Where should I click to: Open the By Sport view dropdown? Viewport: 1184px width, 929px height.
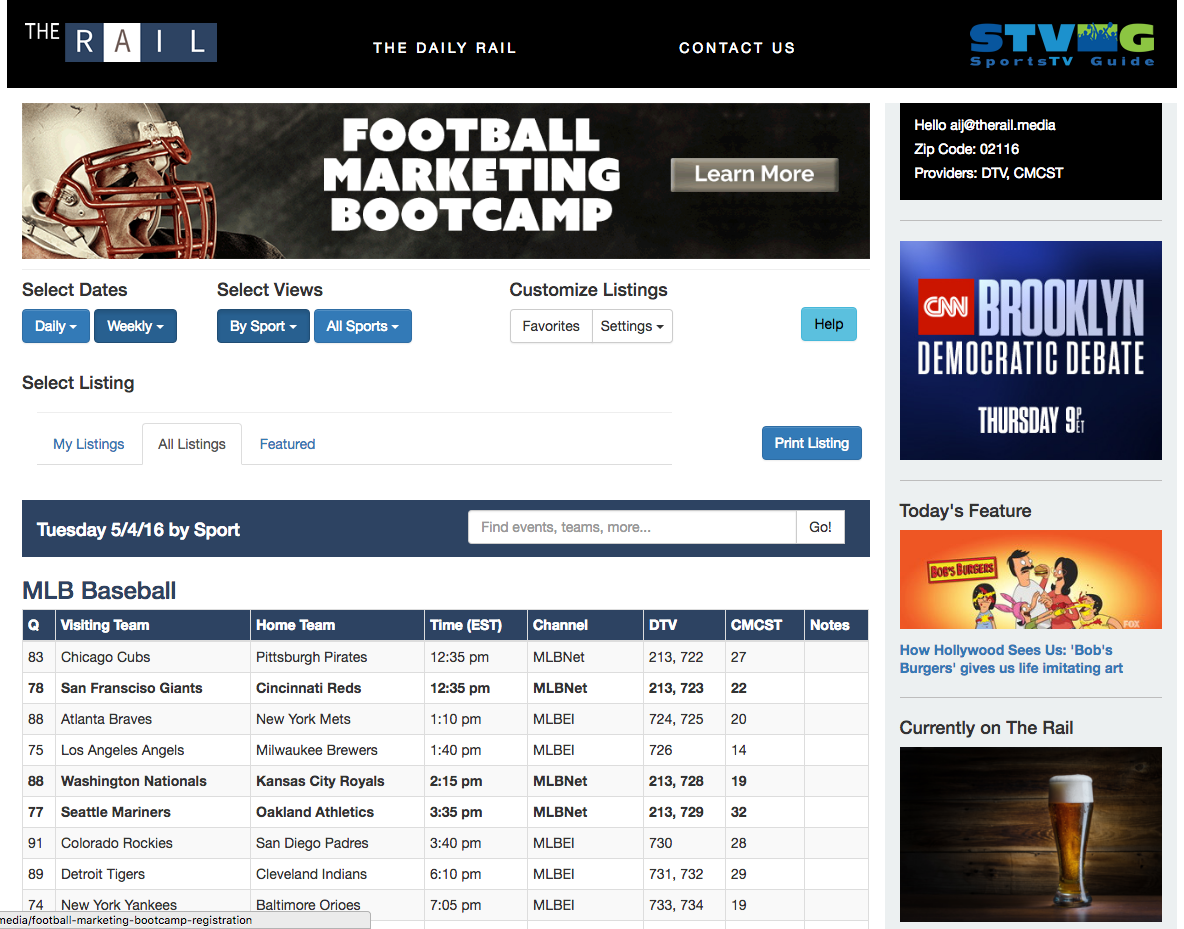point(263,326)
